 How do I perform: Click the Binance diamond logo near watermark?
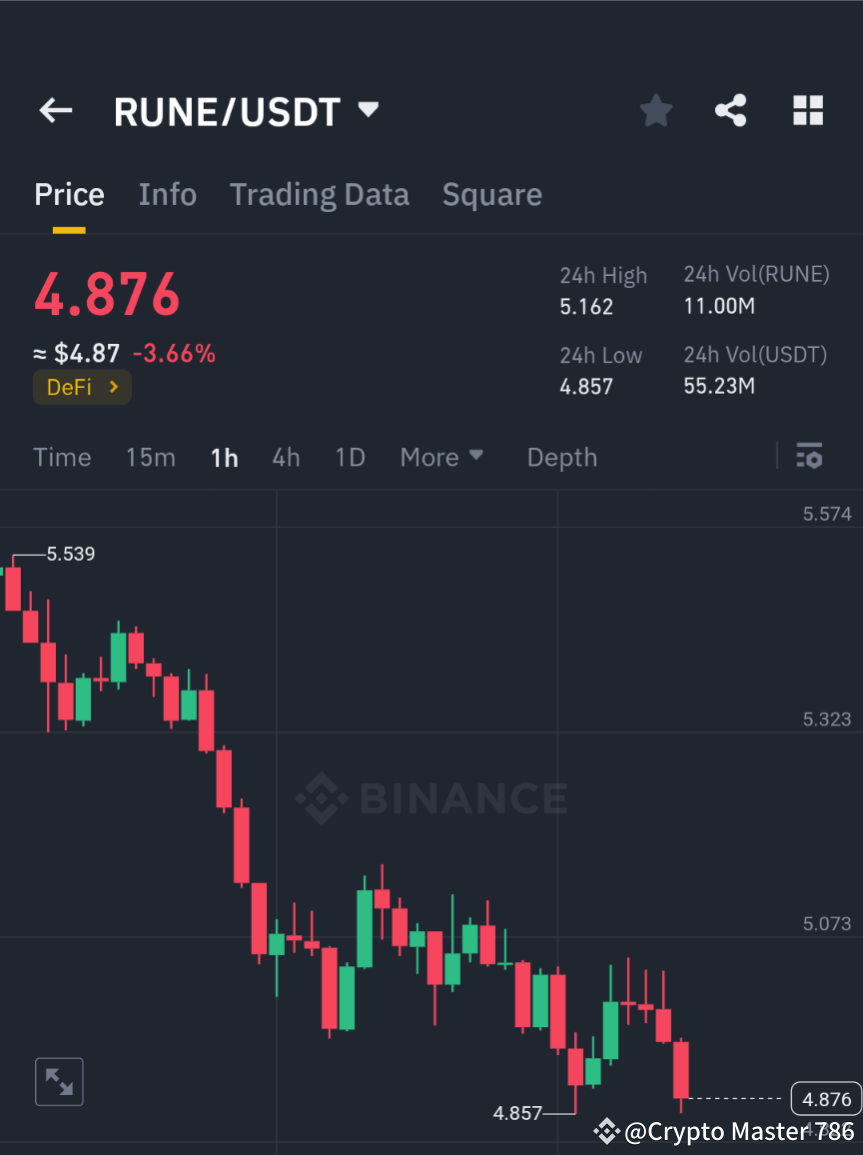point(319,798)
